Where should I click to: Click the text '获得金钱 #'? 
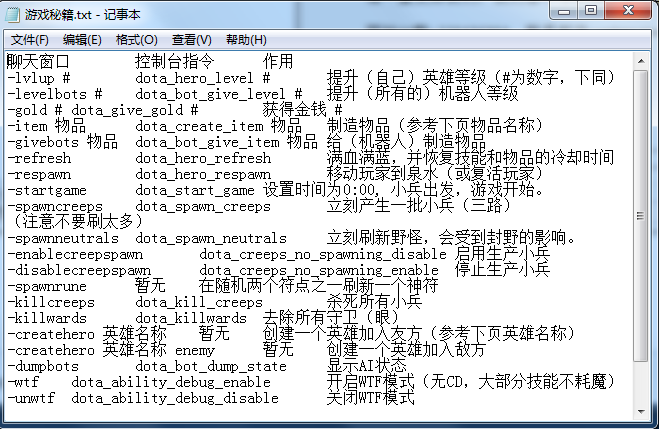click(303, 110)
